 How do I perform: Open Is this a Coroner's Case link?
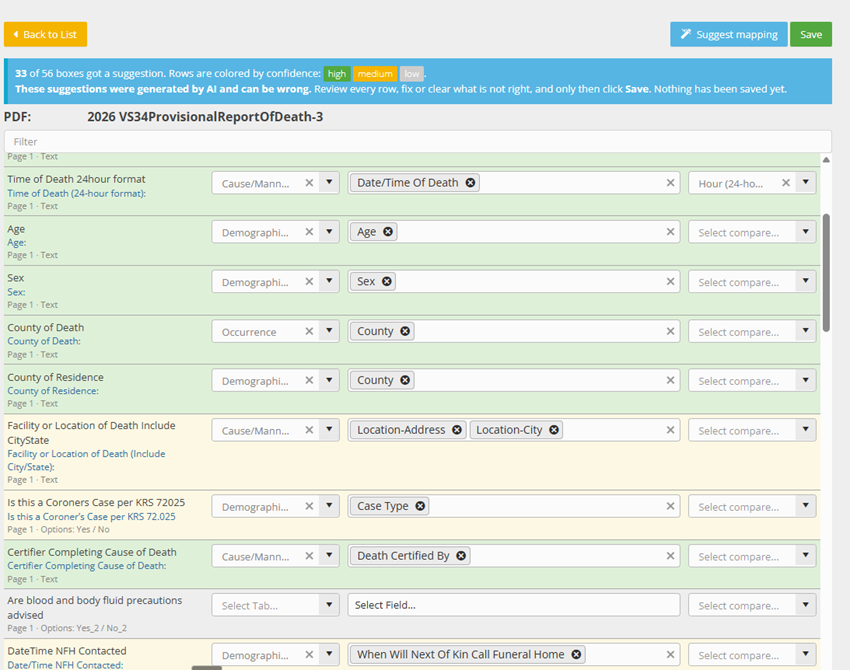coord(91,517)
